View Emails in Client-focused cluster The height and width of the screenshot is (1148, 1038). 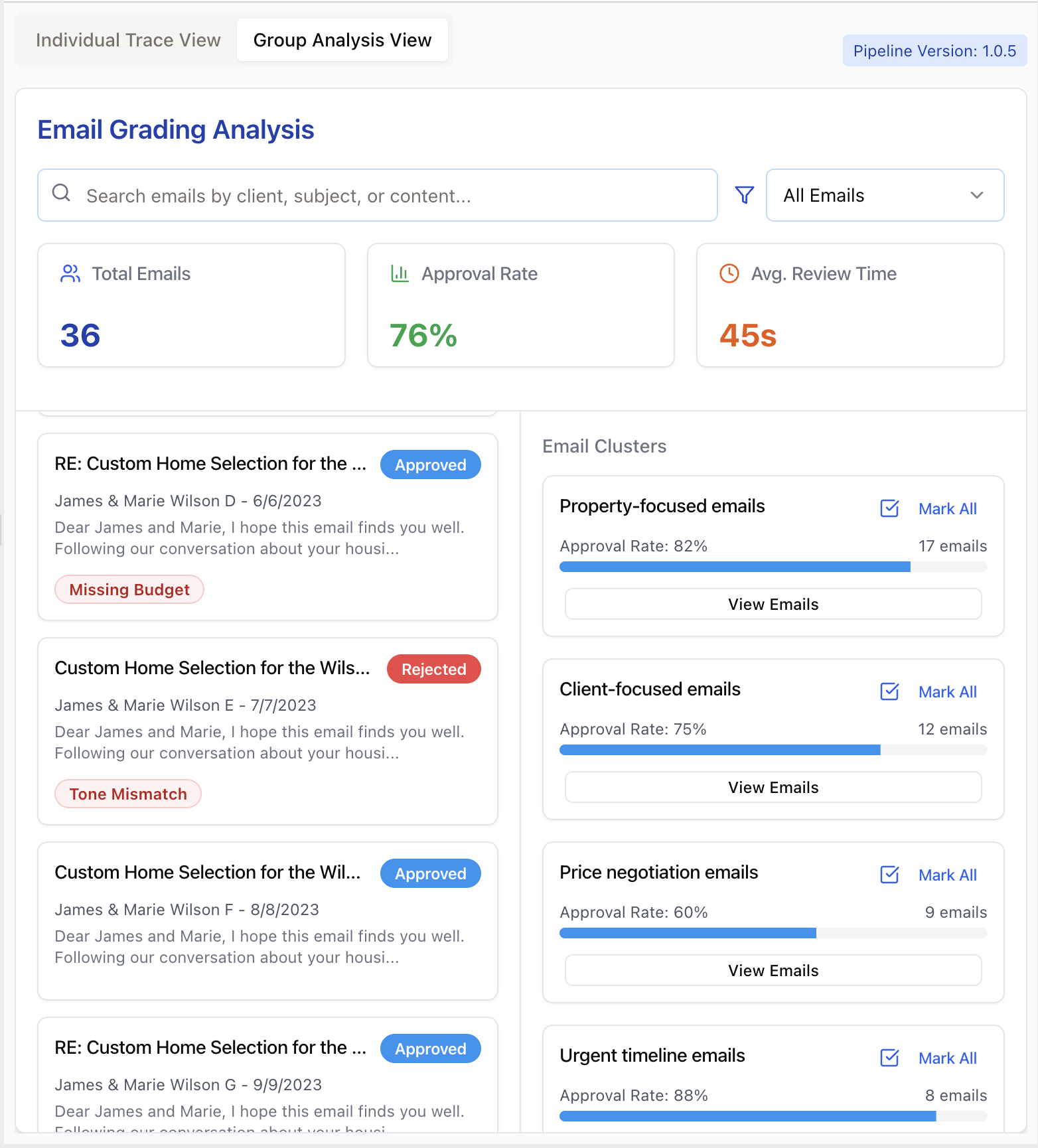pos(773,787)
